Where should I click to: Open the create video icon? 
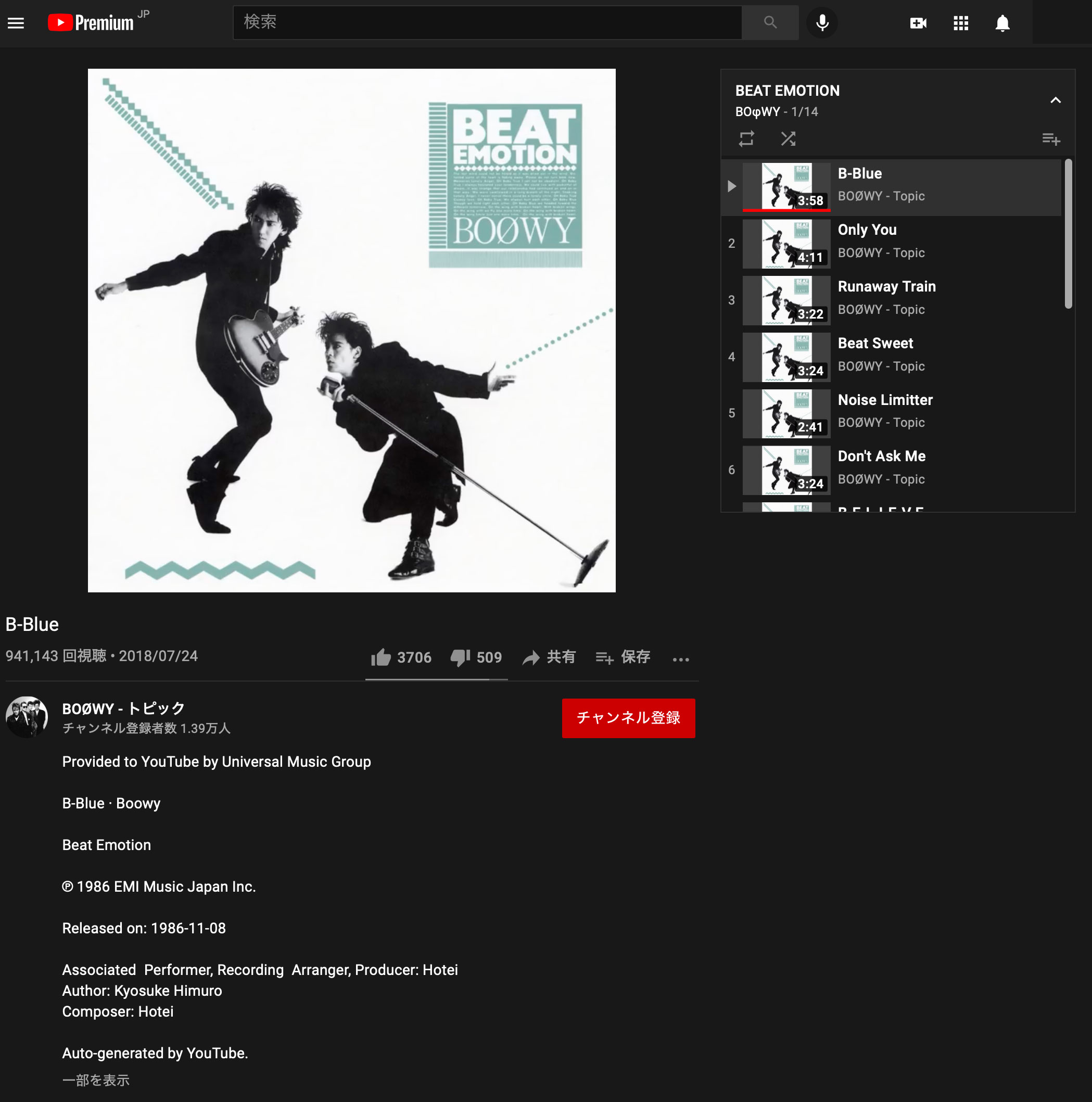pyautogui.click(x=918, y=23)
